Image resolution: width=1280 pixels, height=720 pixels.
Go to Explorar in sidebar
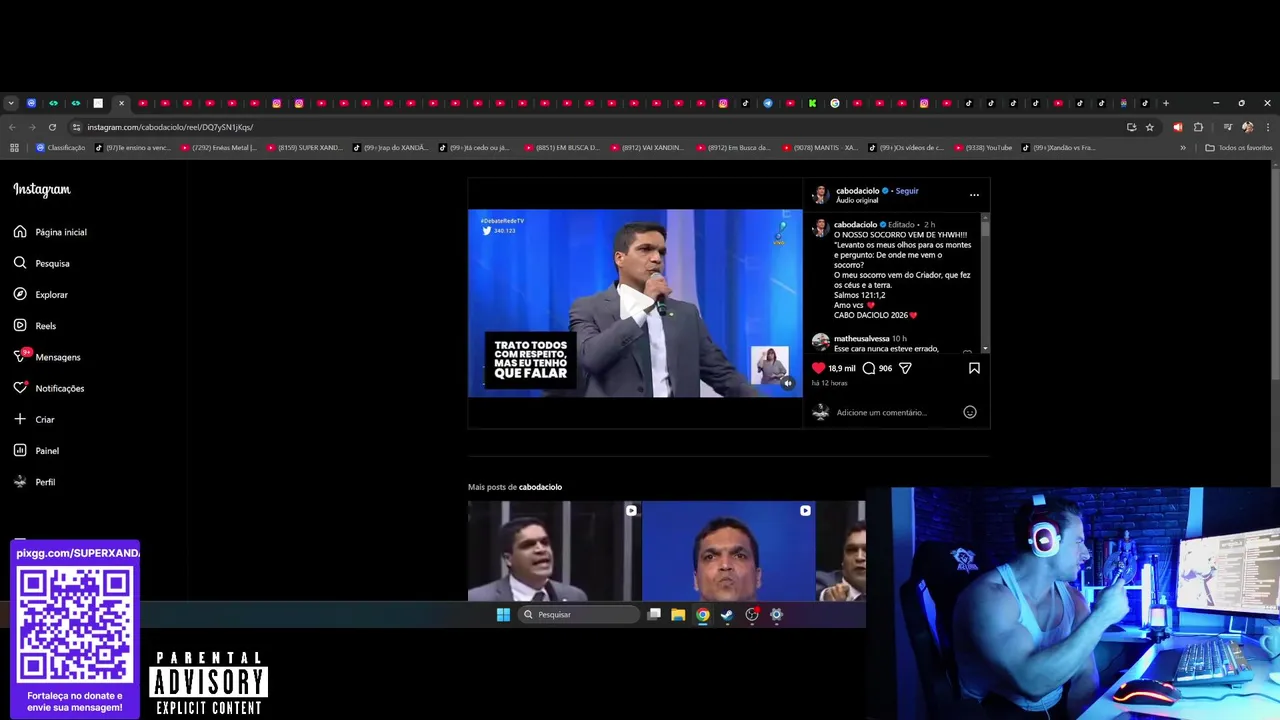[x=40, y=294]
